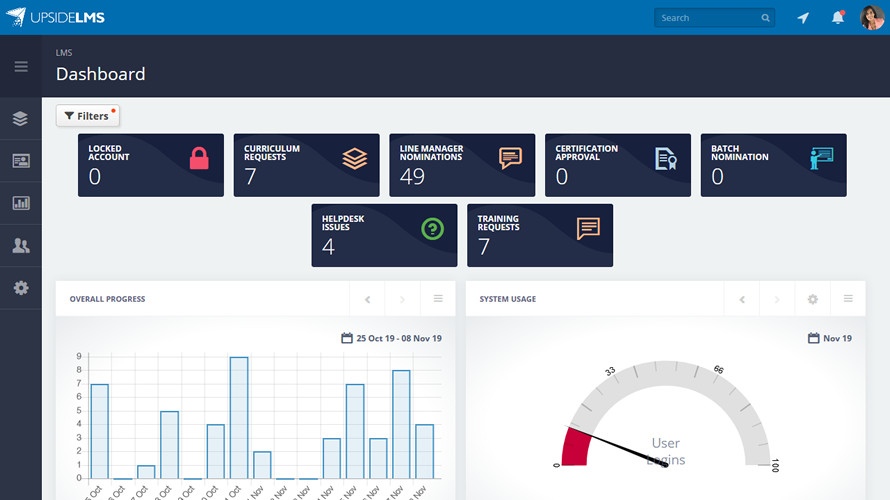Click the search magnifier icon

pyautogui.click(x=765, y=18)
